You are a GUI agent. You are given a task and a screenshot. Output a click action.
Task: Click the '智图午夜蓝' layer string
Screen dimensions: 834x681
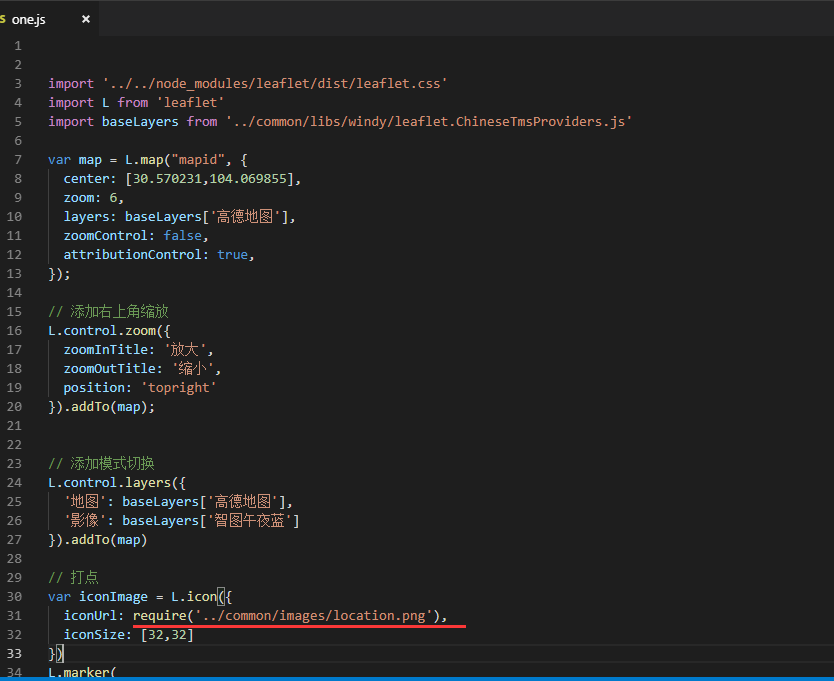(249, 520)
